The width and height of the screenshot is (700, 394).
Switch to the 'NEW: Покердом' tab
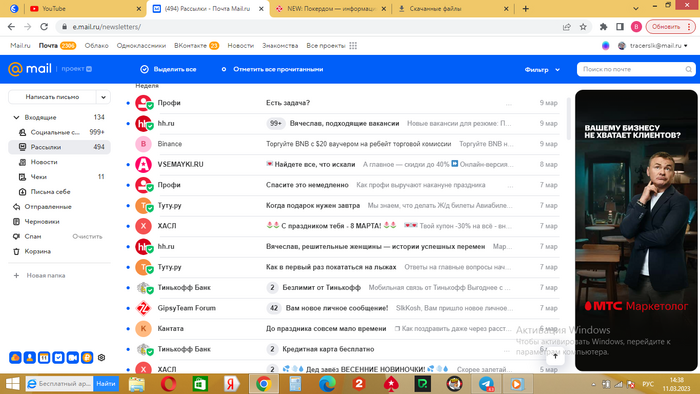point(330,8)
